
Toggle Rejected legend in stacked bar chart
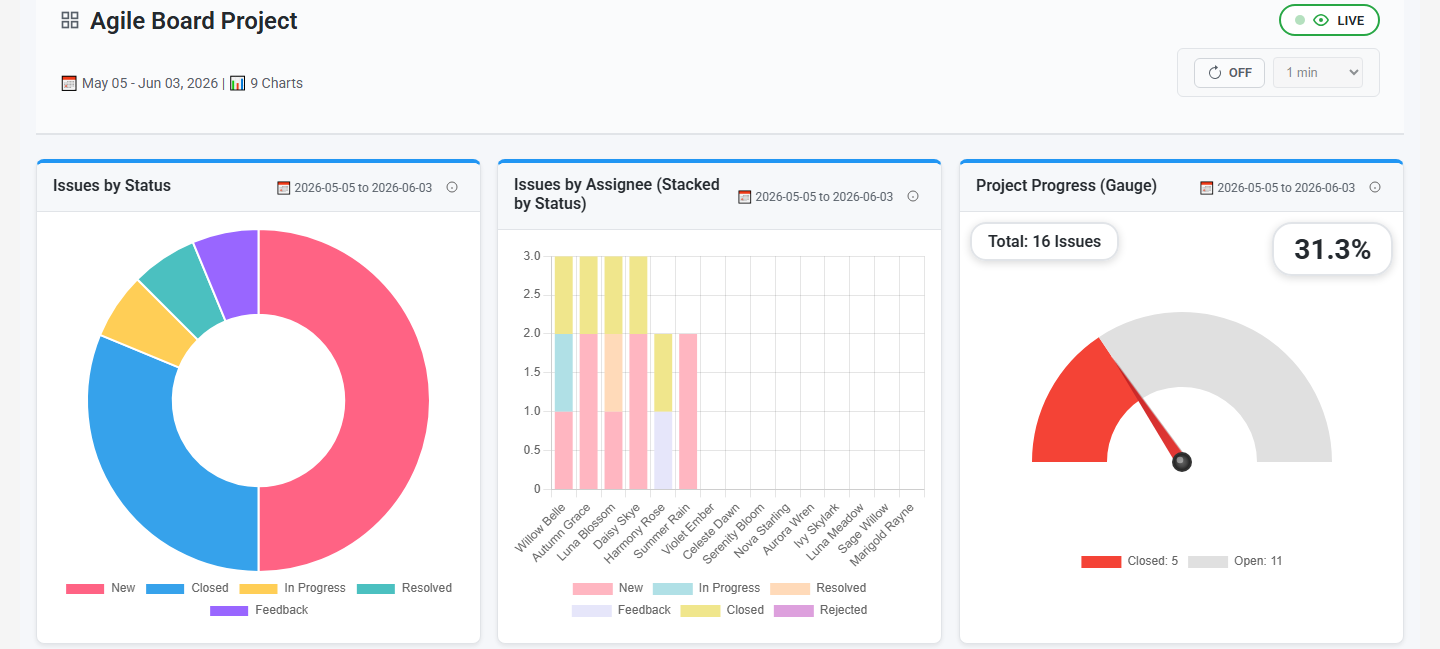click(820, 610)
